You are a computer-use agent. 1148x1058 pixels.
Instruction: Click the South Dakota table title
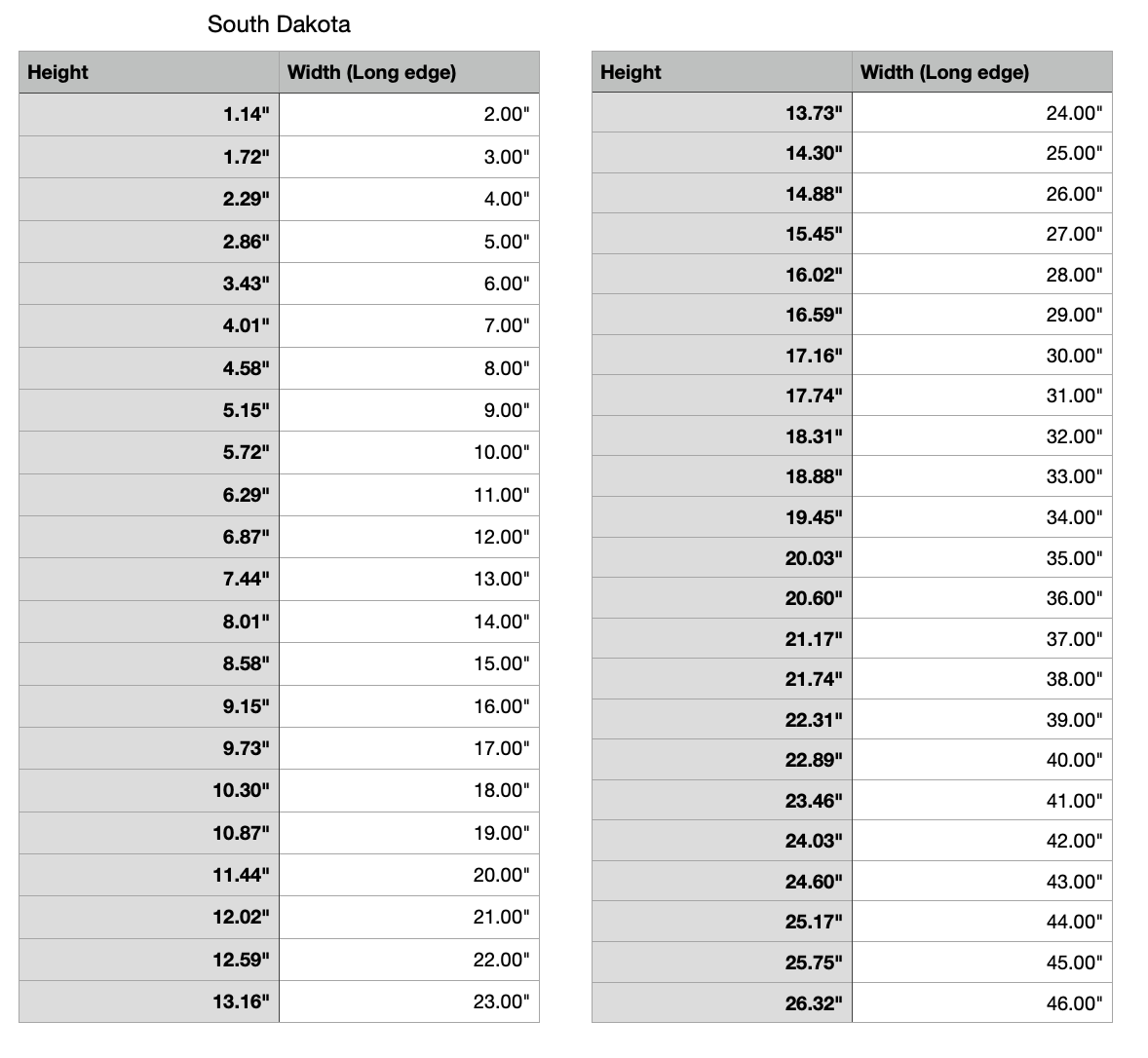point(279,24)
